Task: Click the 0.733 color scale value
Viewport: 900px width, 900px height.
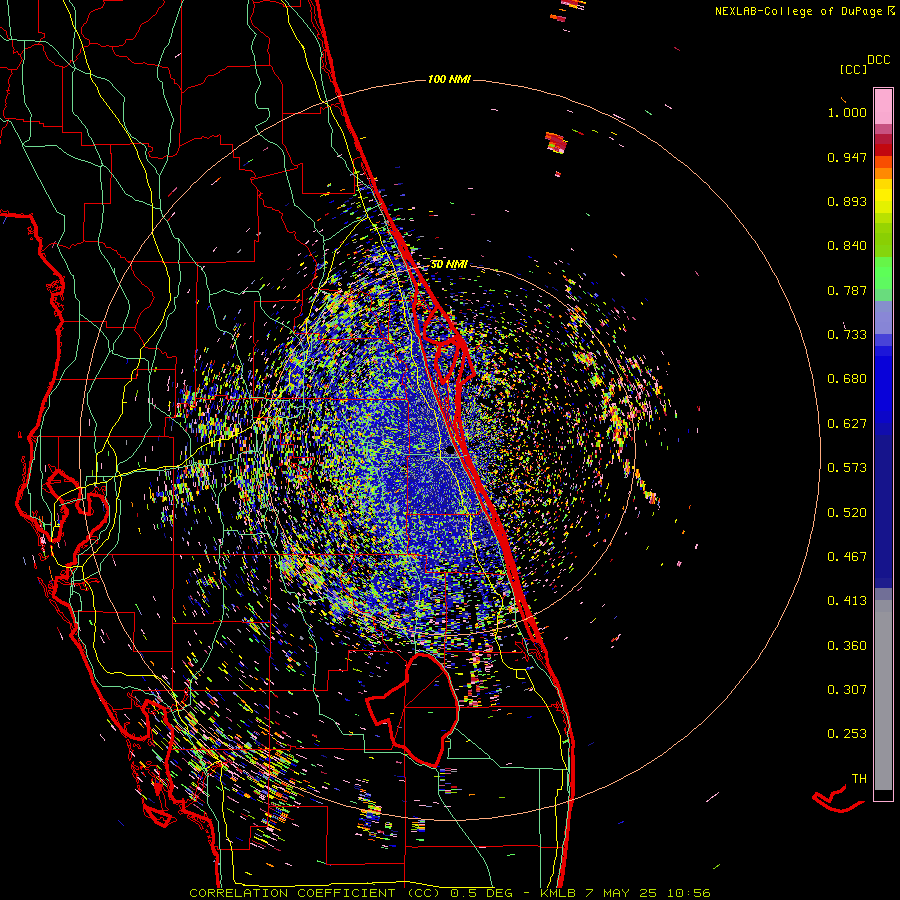Action: click(x=847, y=335)
